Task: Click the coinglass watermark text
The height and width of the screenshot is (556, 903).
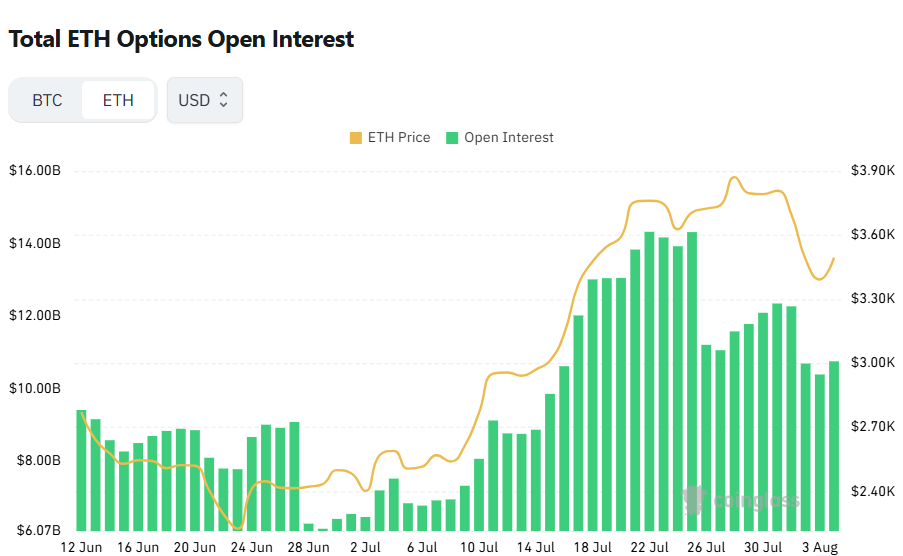Action: pyautogui.click(x=756, y=501)
